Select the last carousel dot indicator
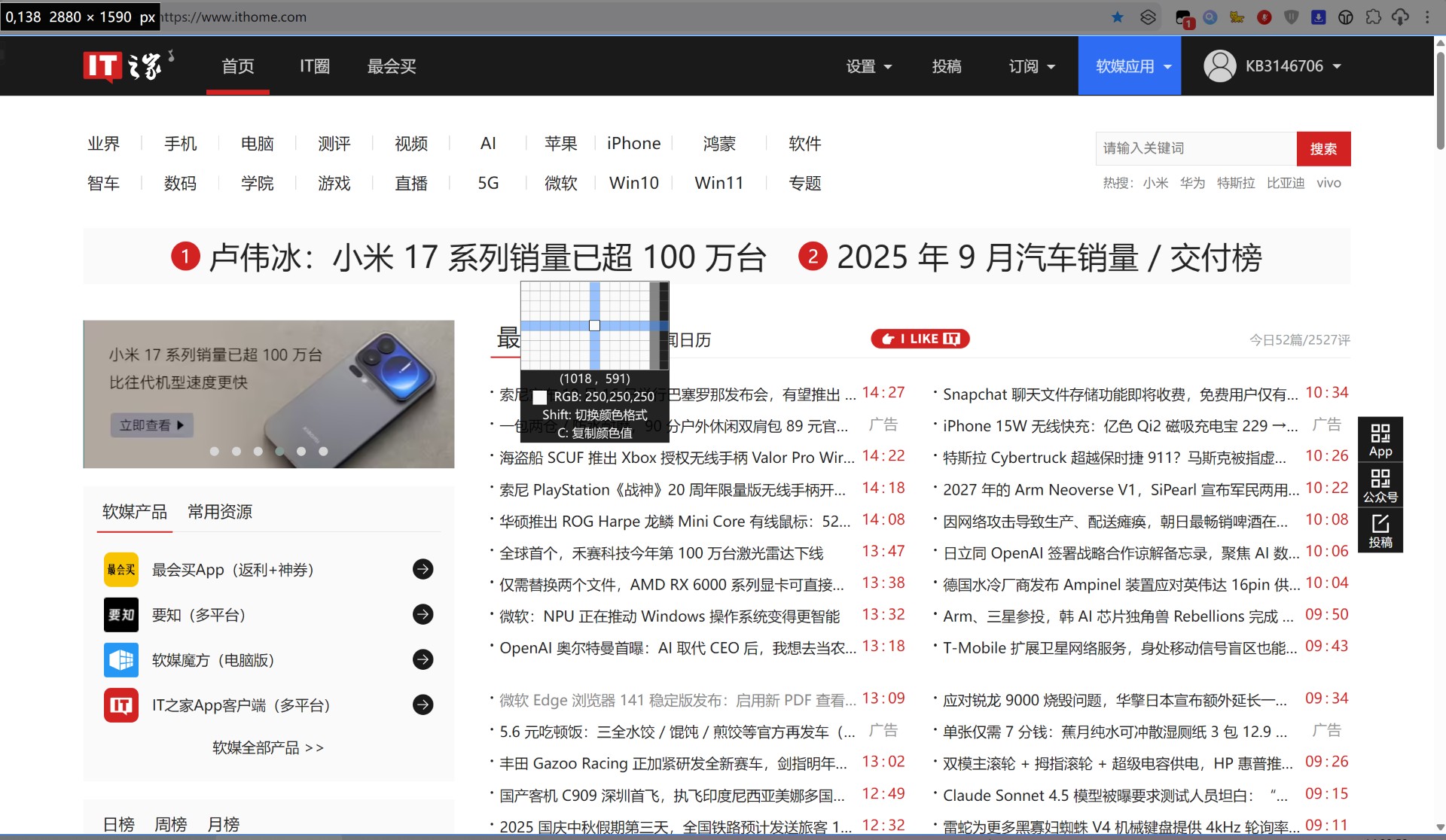The image size is (1446, 840). (323, 452)
